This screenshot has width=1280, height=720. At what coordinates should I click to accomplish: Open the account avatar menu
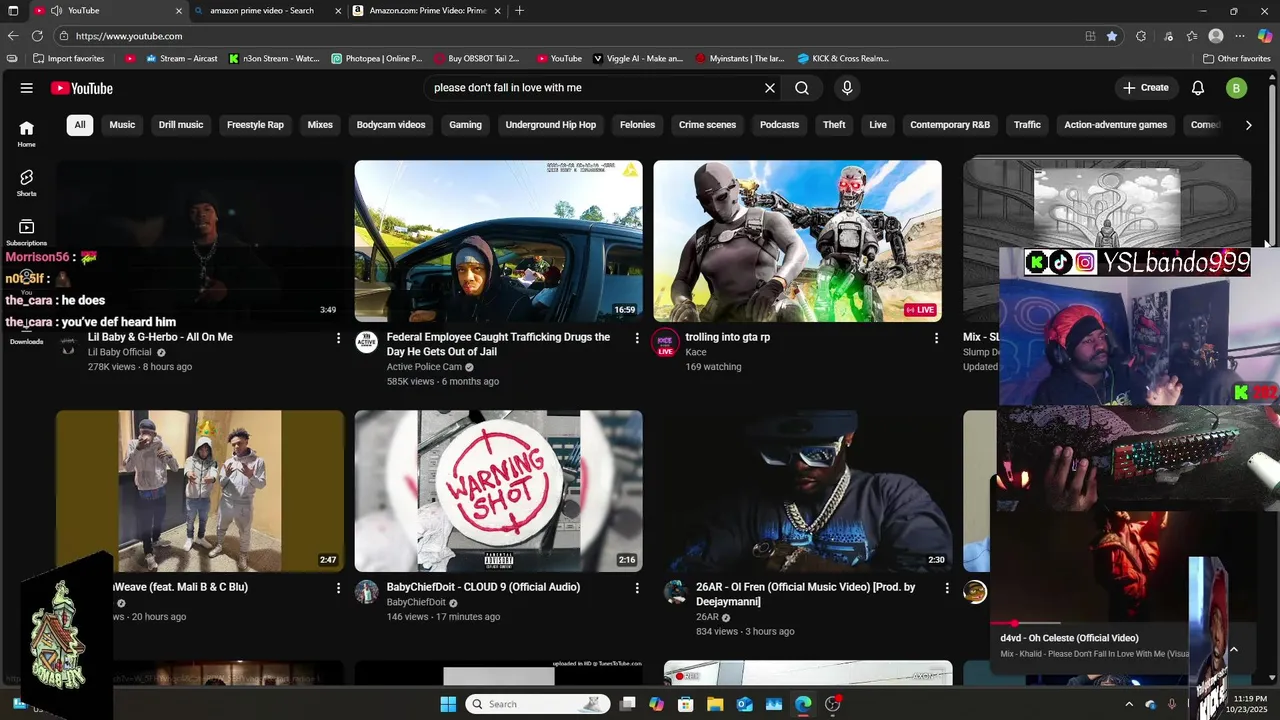1237,88
